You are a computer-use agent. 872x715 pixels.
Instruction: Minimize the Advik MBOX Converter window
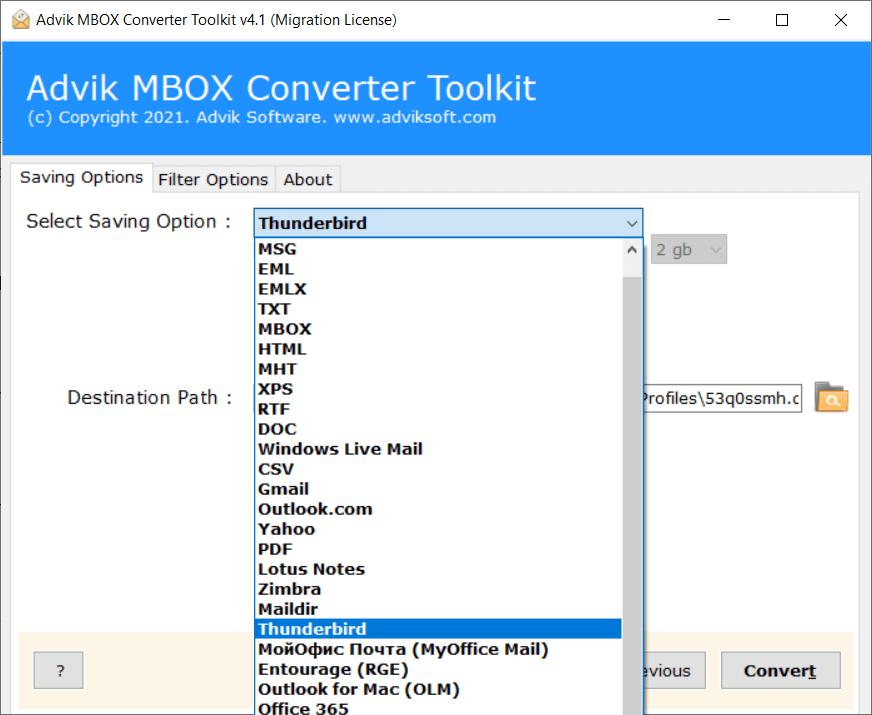coord(724,20)
